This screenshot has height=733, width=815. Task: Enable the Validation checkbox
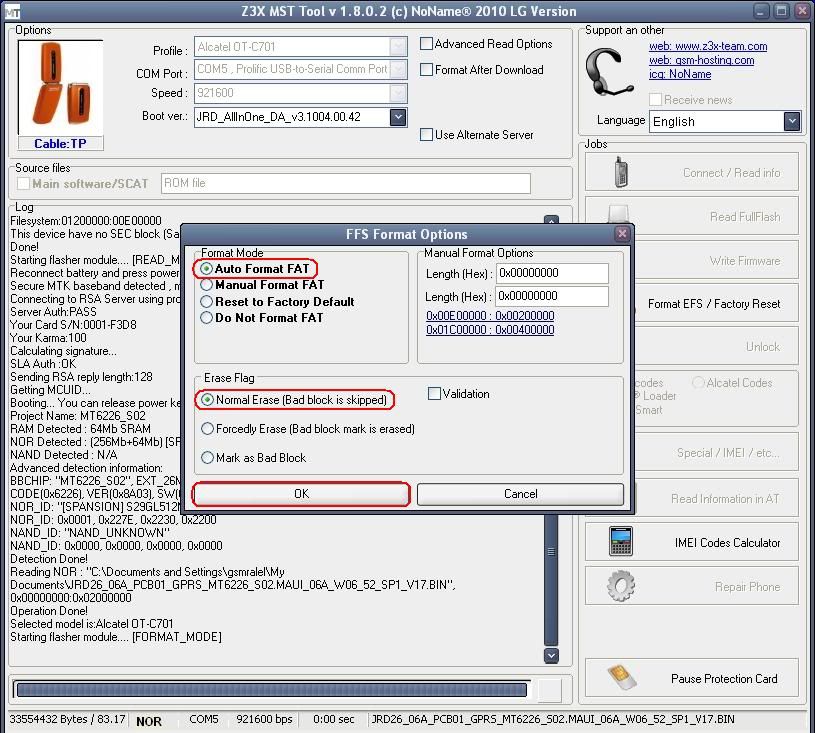pos(434,394)
